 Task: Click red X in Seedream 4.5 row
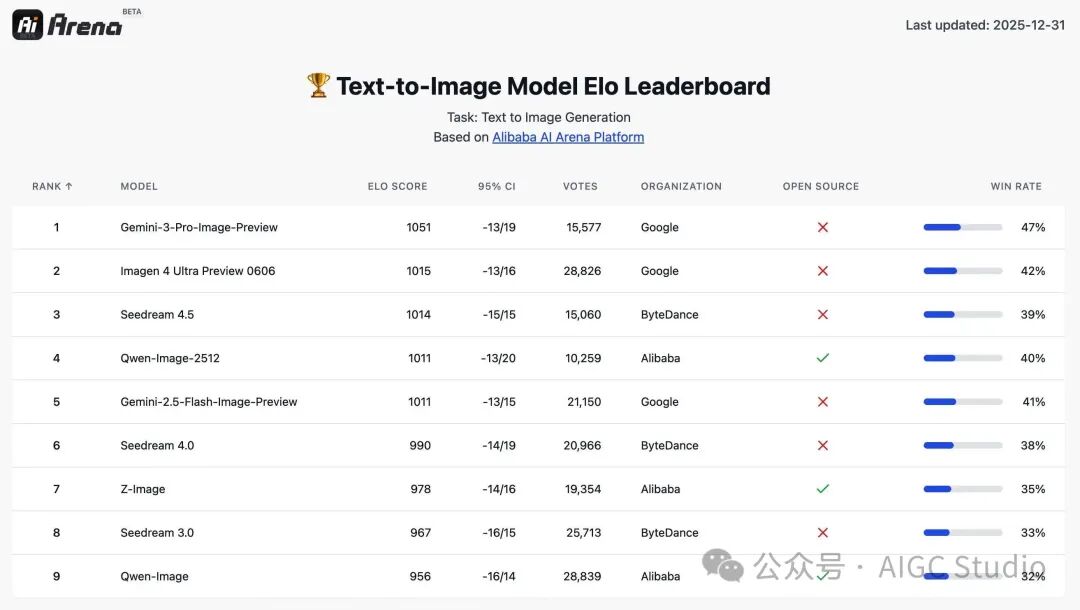tap(822, 315)
